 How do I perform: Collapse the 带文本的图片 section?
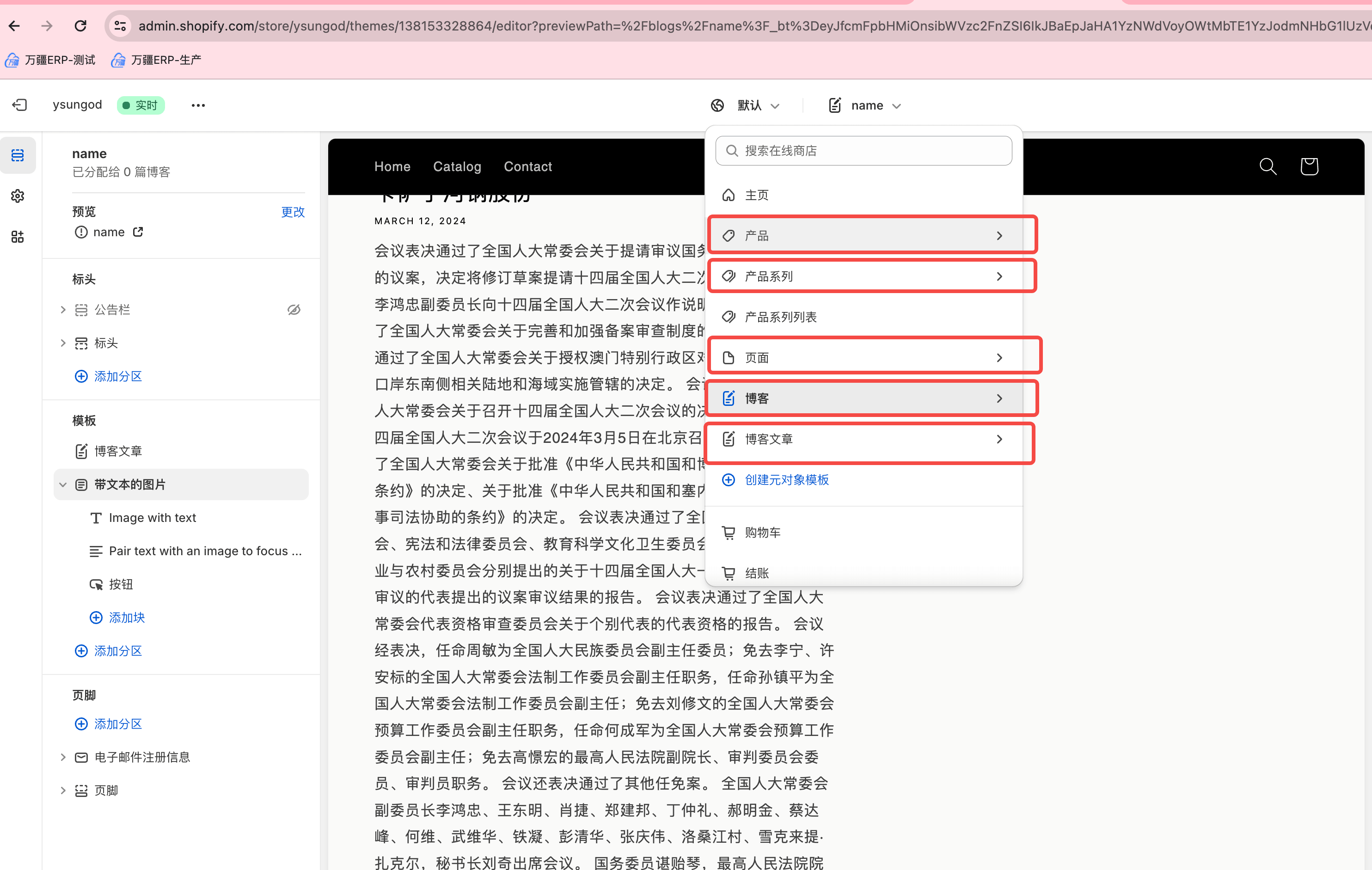(63, 484)
